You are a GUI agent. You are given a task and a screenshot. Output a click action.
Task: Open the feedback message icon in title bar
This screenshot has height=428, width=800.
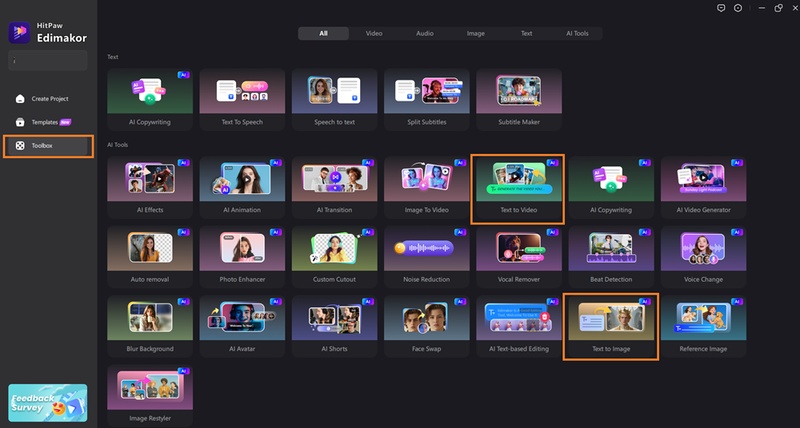point(721,8)
